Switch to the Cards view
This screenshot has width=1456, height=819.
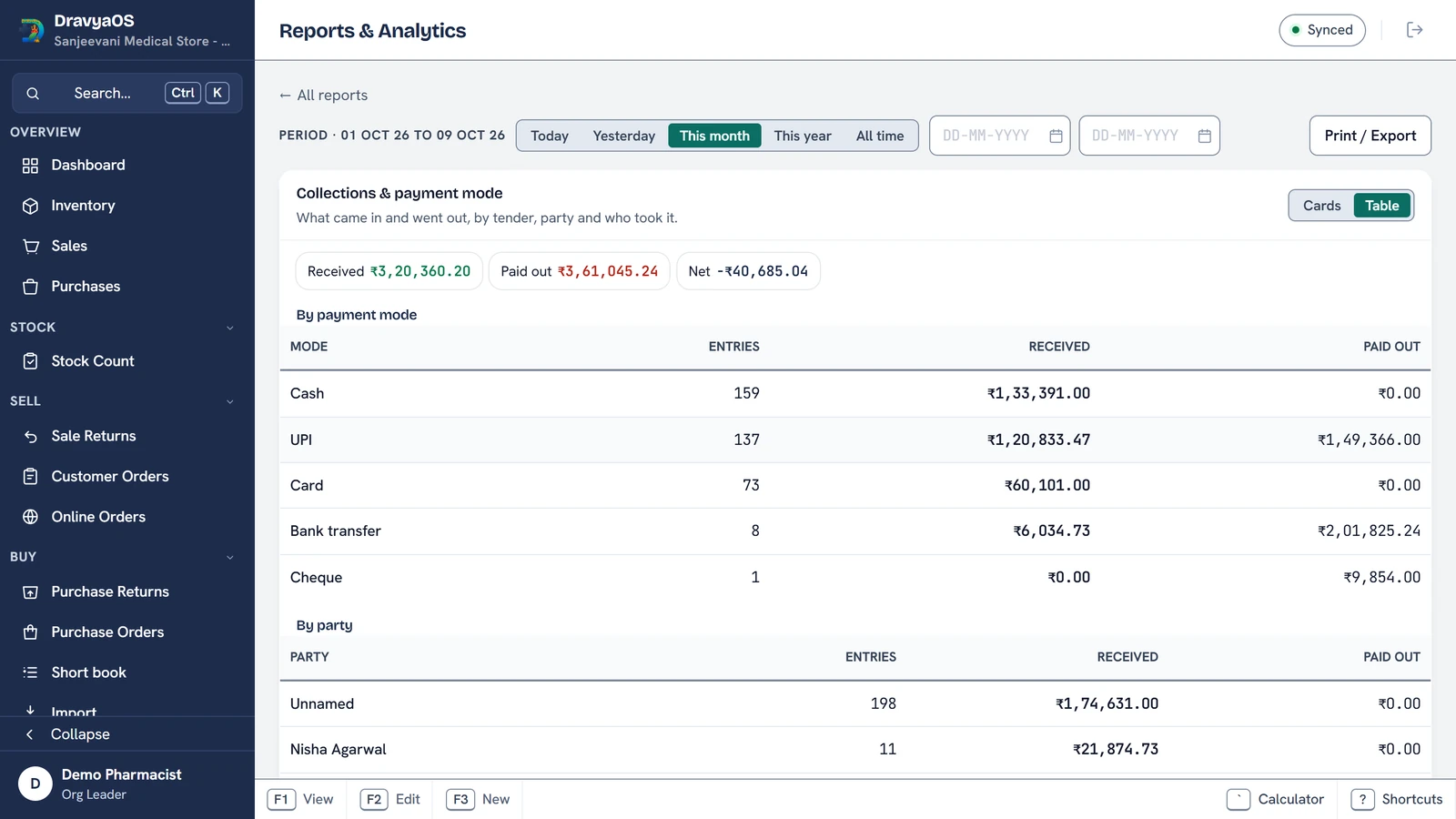pyautogui.click(x=1321, y=206)
